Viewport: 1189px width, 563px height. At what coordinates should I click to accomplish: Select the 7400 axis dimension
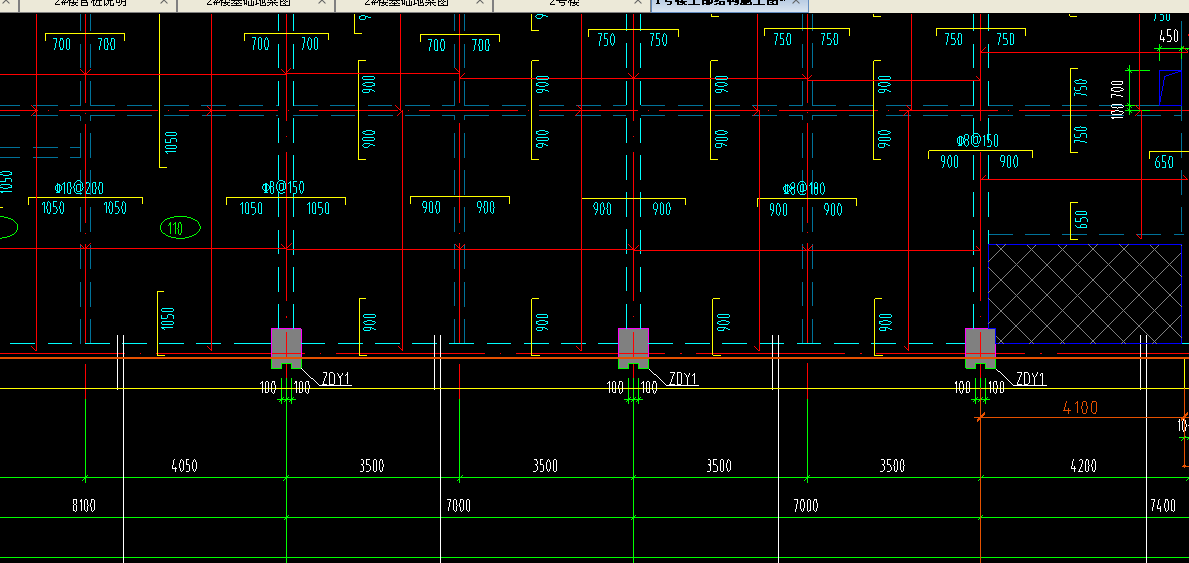[x=1162, y=505]
